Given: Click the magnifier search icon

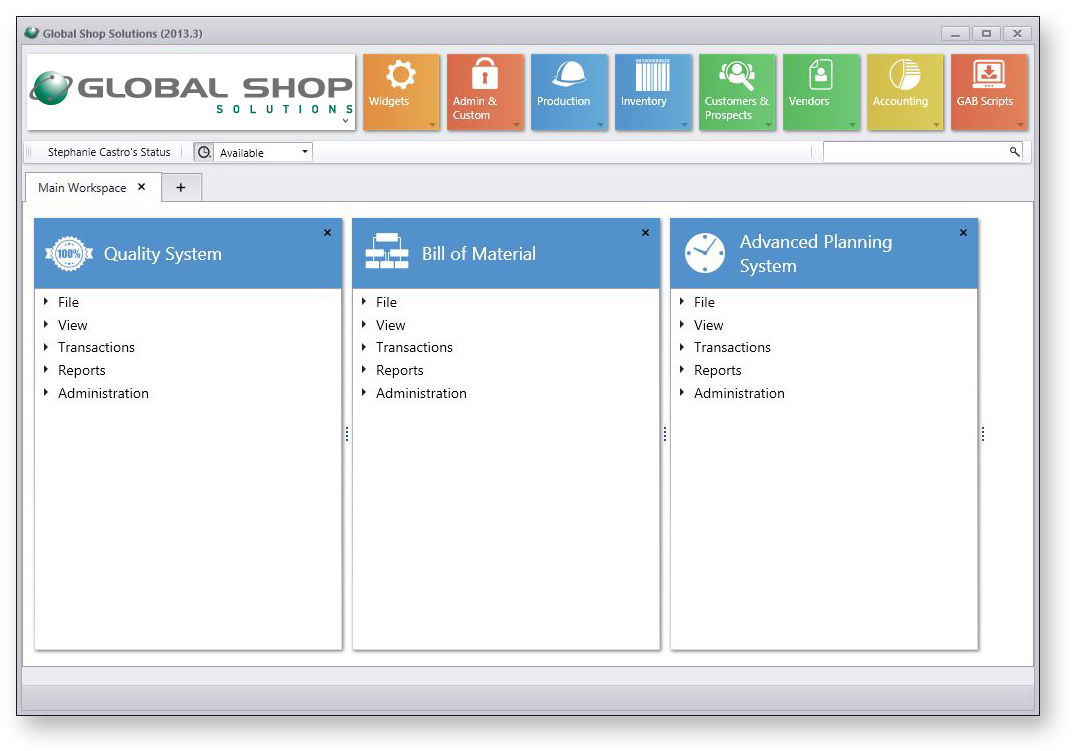Looking at the screenshot, I should tap(1014, 152).
